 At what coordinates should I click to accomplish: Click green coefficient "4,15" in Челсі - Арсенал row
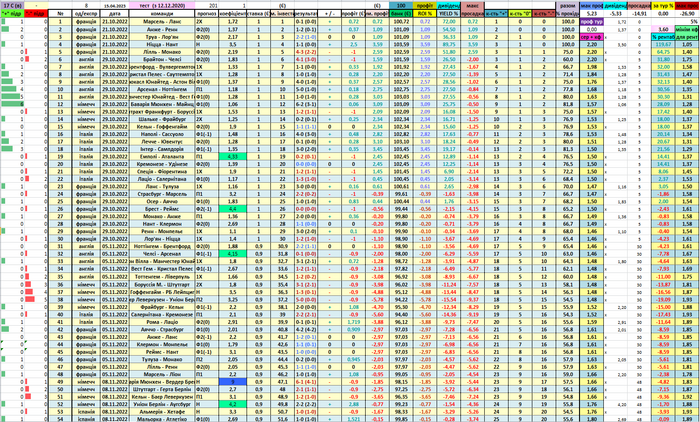pyautogui.click(x=233, y=254)
